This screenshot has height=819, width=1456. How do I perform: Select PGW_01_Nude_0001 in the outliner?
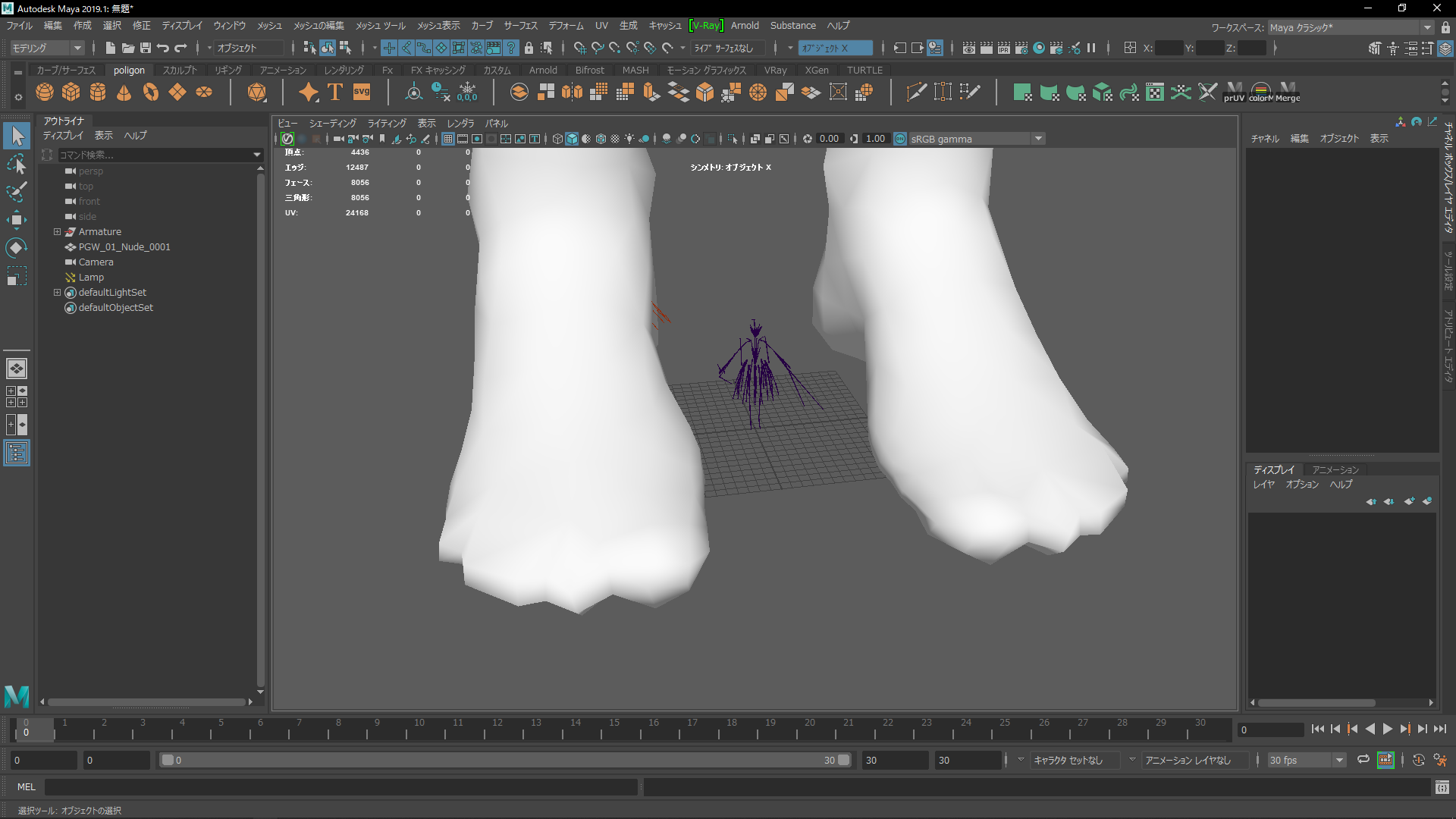[x=124, y=247]
